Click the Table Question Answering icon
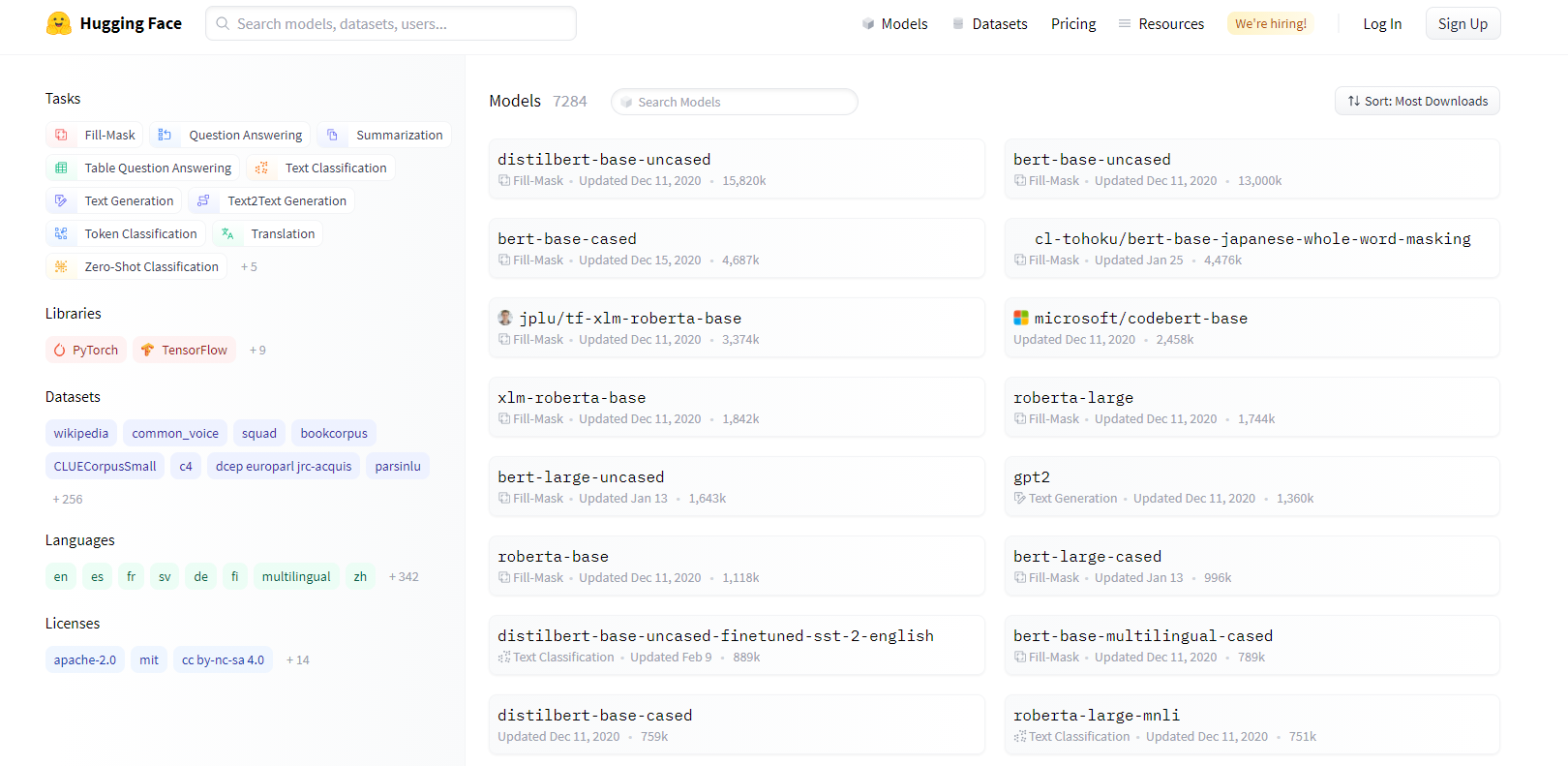Screen dimensions: 1568x766 (x=61, y=168)
